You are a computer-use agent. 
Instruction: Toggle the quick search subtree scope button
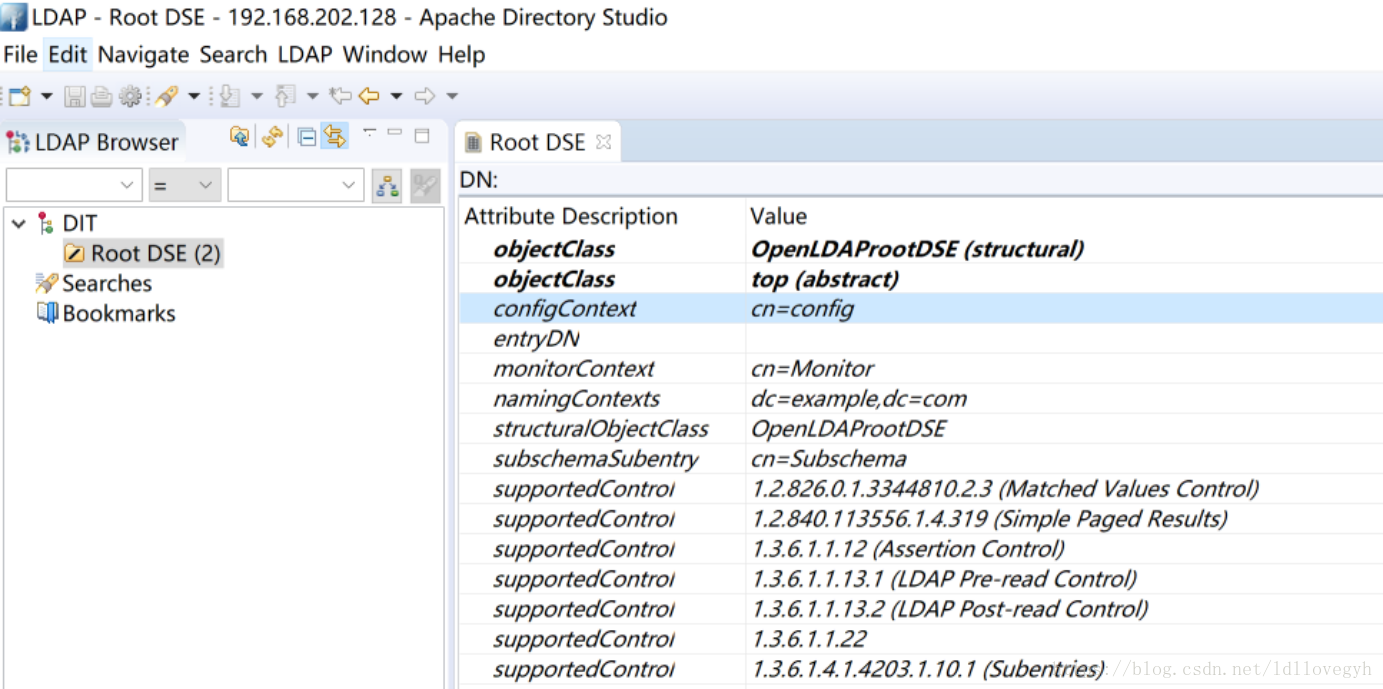click(x=387, y=185)
